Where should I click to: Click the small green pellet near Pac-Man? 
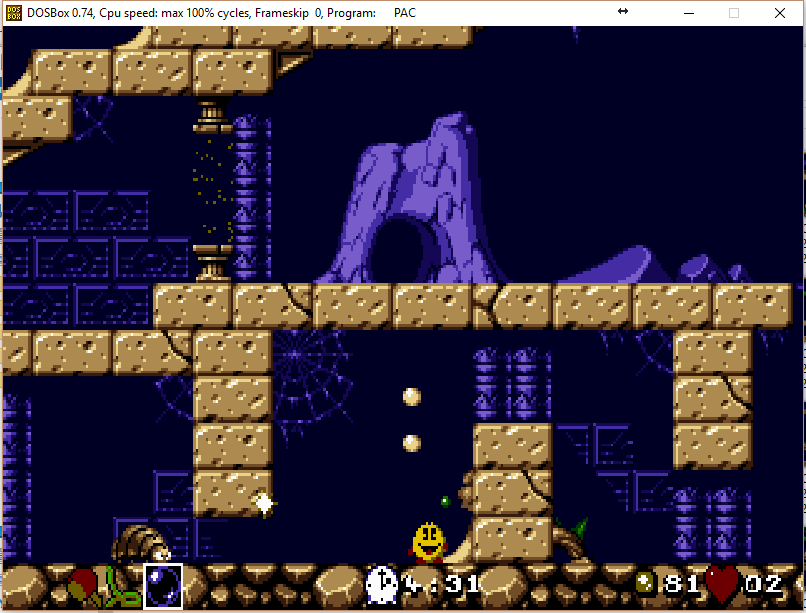[x=445, y=501]
